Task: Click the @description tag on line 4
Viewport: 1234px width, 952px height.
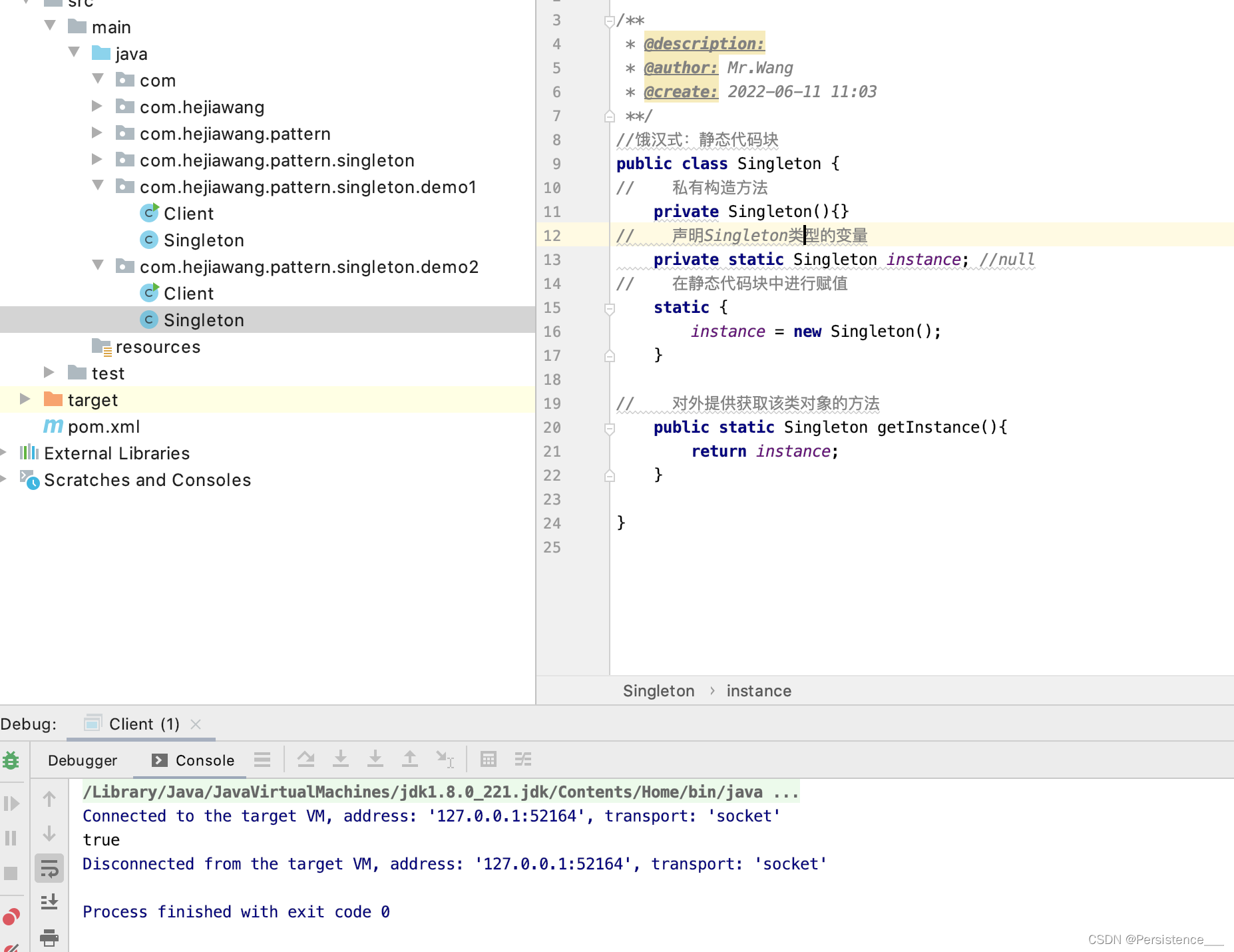Action: [x=704, y=44]
